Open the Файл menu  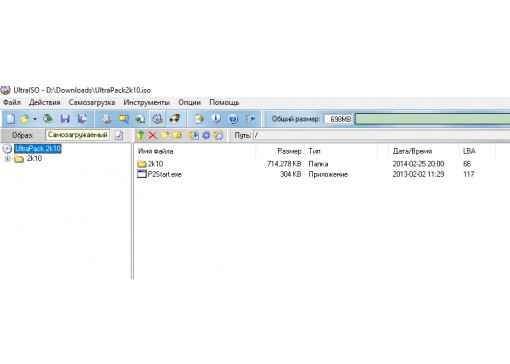point(12,102)
